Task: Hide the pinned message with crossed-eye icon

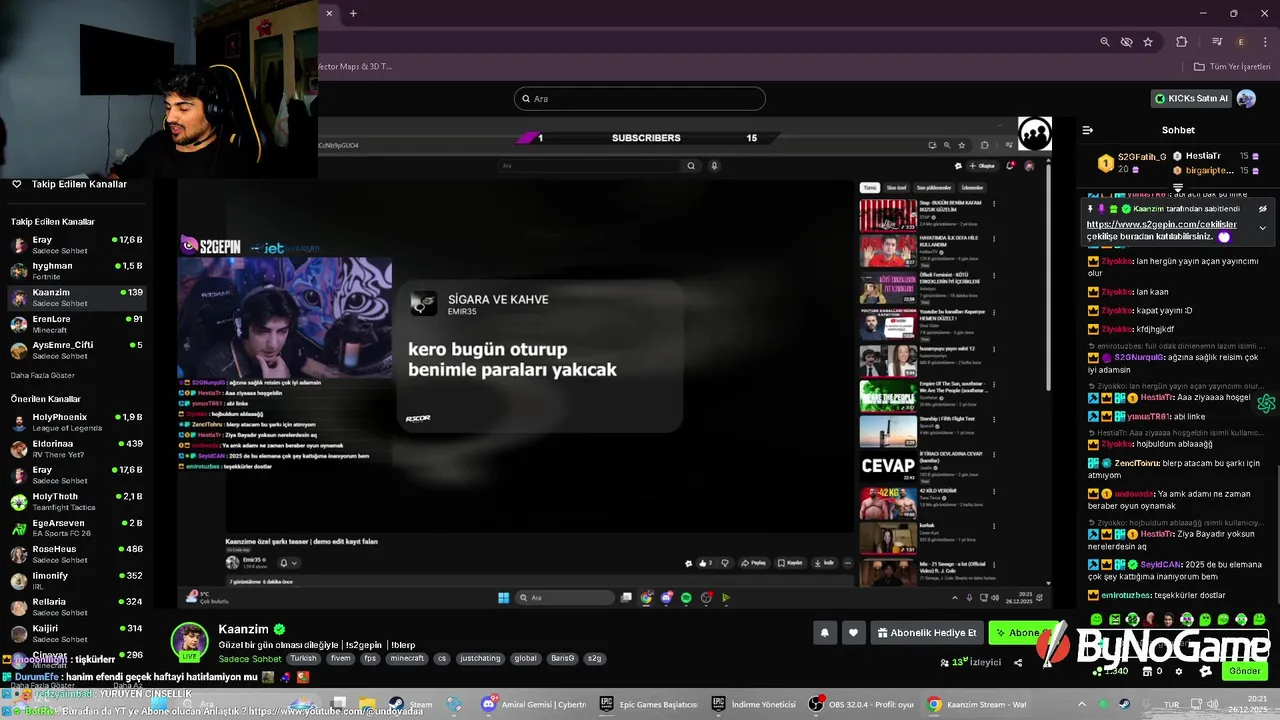Action: [x=1263, y=209]
